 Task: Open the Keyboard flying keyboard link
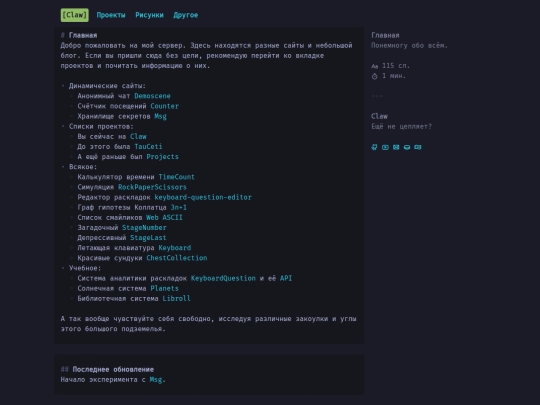(x=175, y=248)
